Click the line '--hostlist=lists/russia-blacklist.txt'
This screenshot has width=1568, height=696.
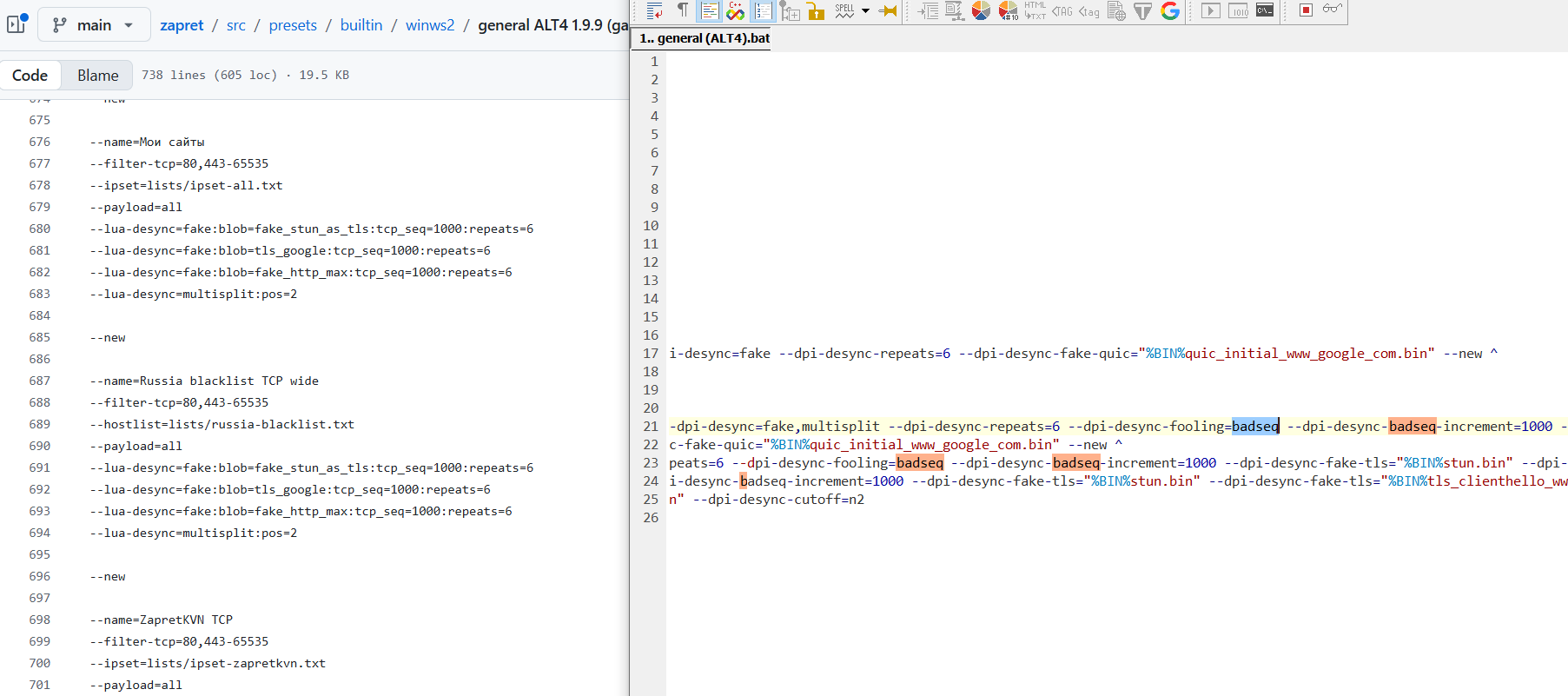coord(222,424)
